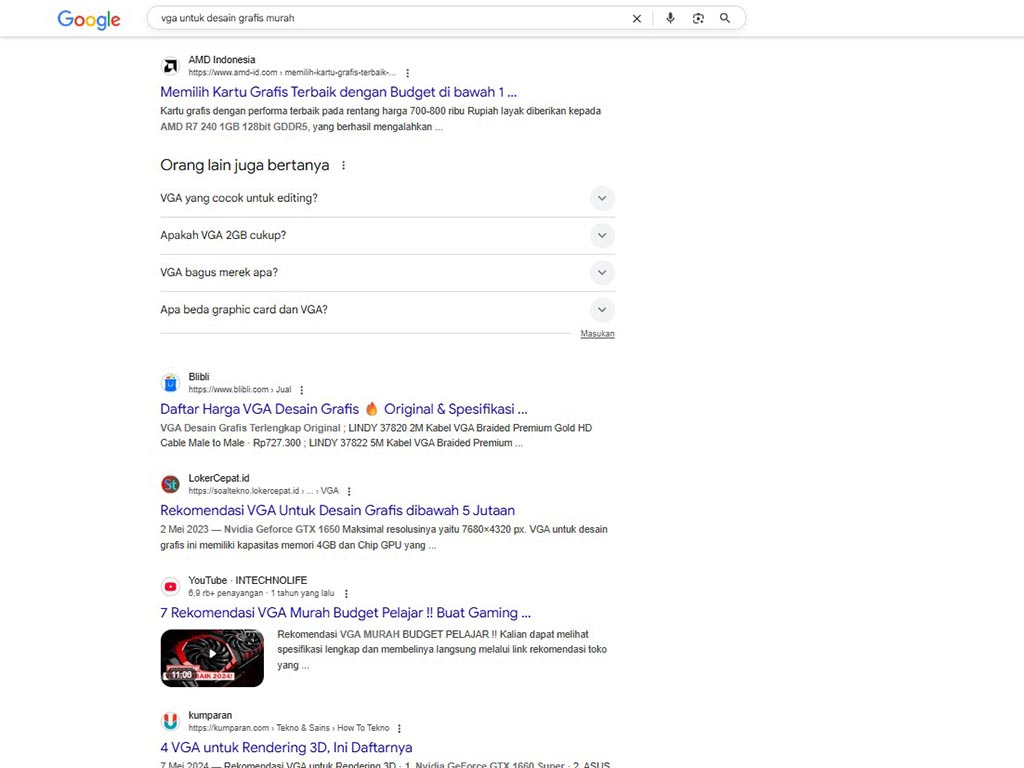This screenshot has width=1024, height=768.
Task: Play the VGA video thumbnail
Action: pyautogui.click(x=212, y=658)
